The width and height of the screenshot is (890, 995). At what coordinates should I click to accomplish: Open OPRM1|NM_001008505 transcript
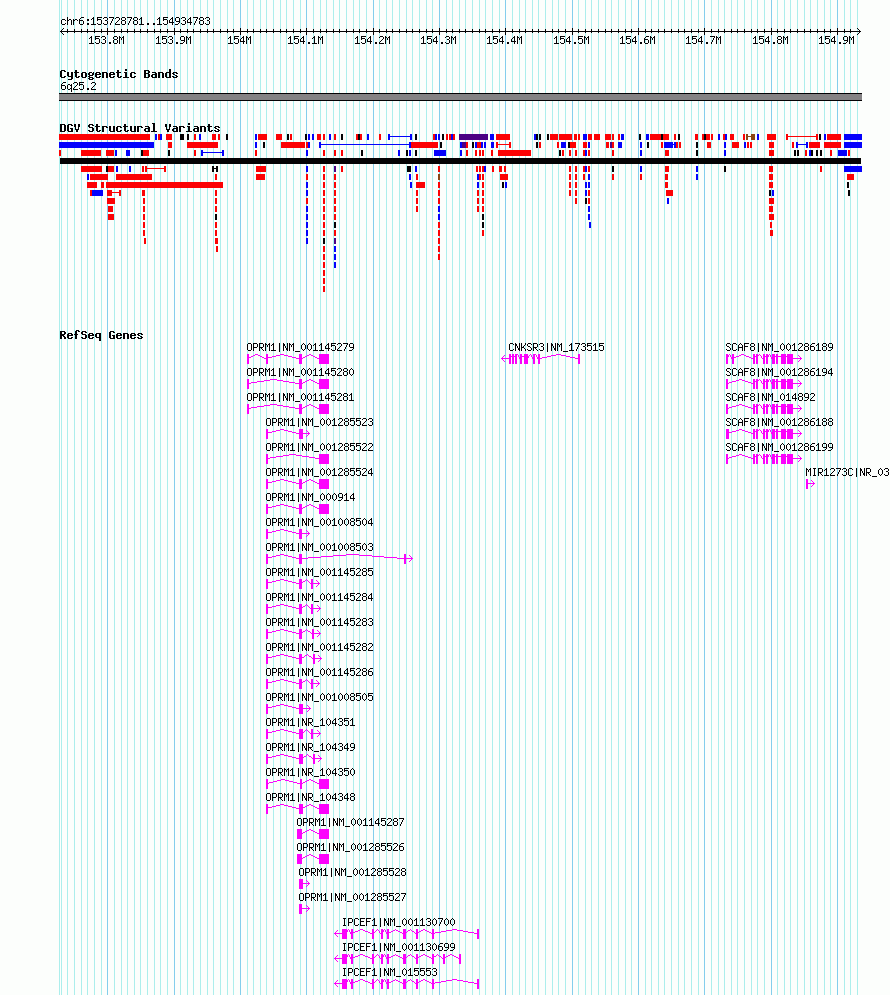point(319,697)
